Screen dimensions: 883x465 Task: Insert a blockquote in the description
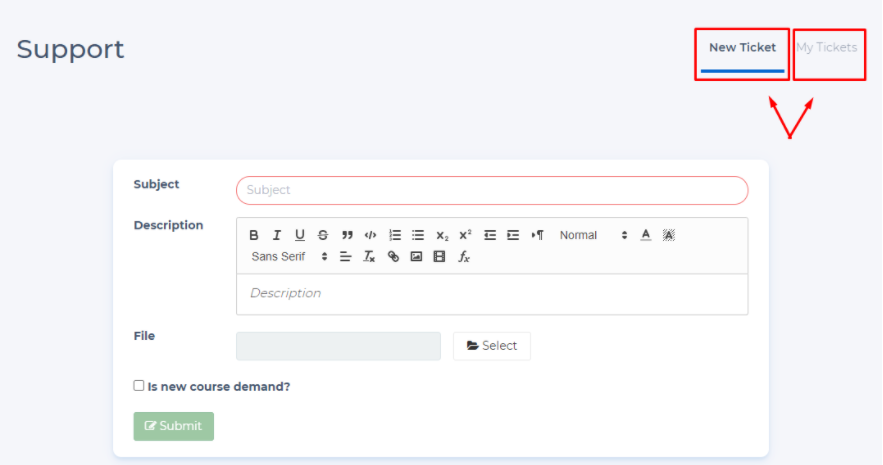[x=347, y=235]
